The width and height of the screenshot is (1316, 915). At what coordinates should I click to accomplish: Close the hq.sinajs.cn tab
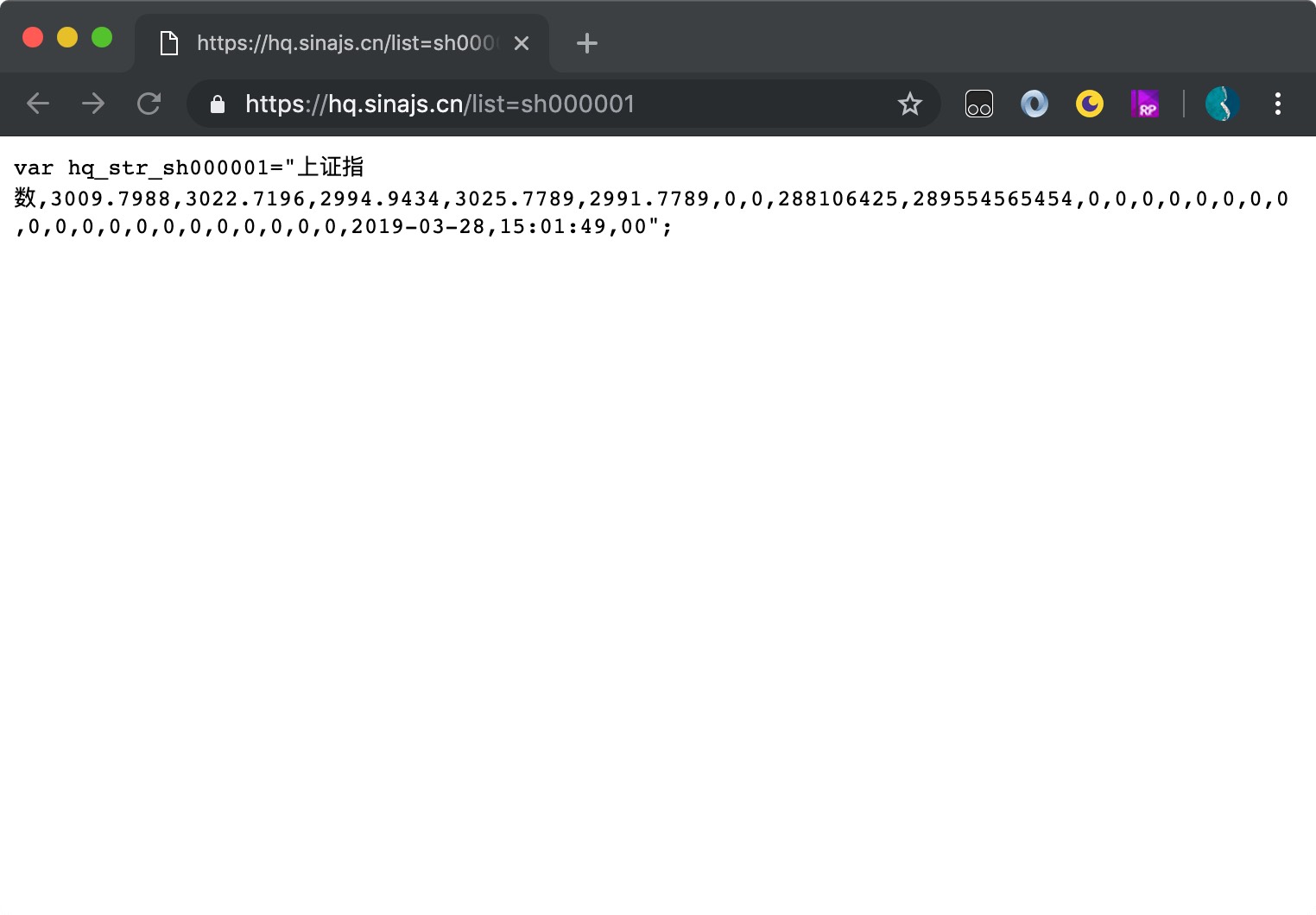pyautogui.click(x=522, y=43)
